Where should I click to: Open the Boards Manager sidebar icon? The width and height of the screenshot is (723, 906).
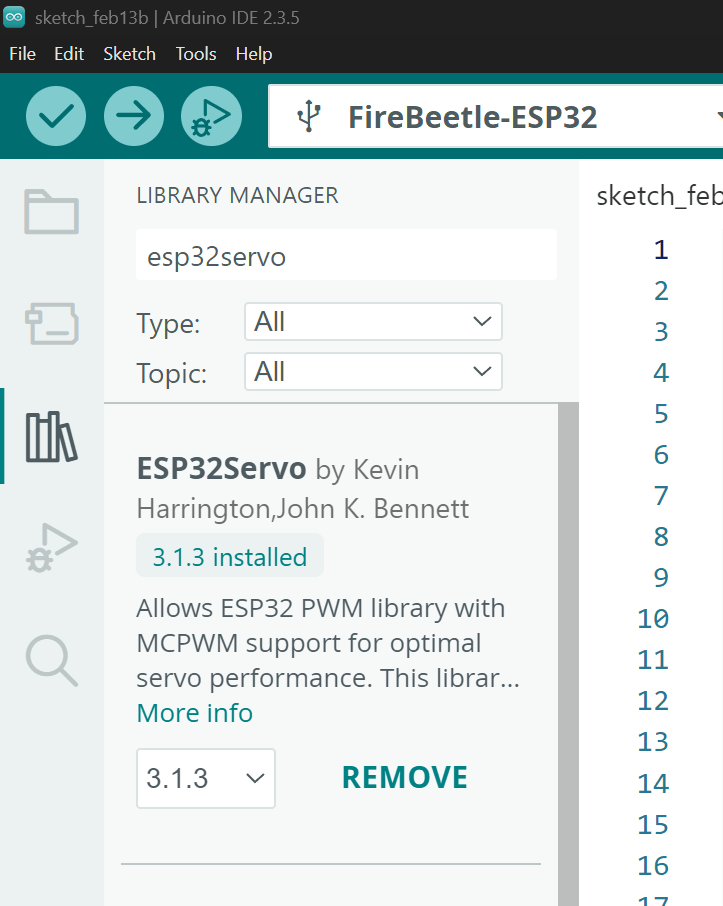click(x=51, y=323)
